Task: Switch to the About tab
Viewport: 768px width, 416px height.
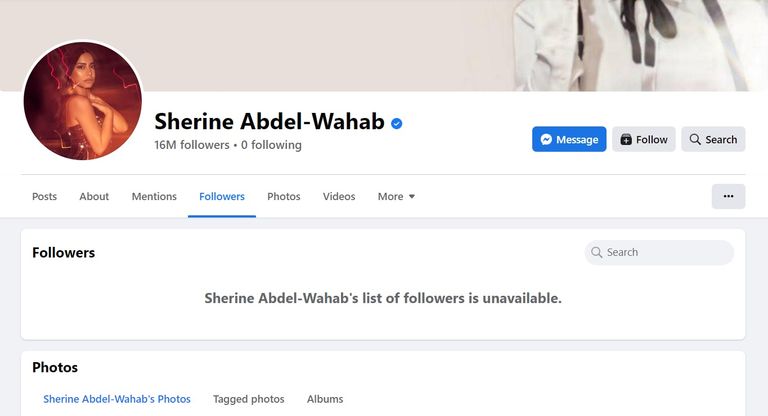Action: click(94, 197)
